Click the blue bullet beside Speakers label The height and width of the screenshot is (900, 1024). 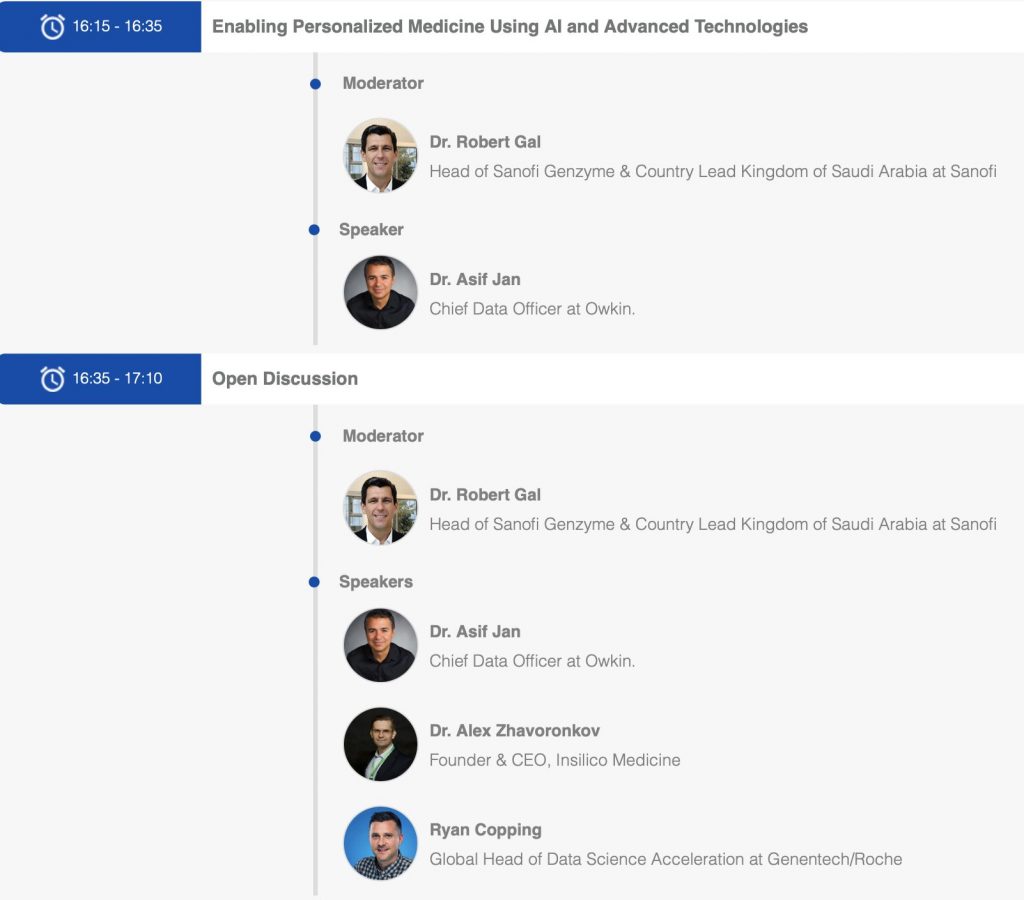tap(314, 582)
